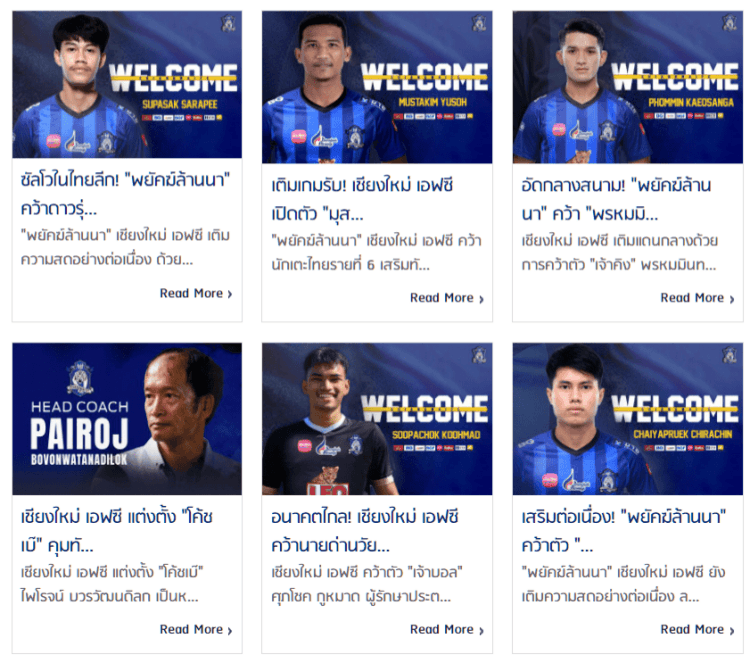Screen dimensions: 750x663
Task: Click the Soopachok Koohmad welcome banner image
Action: click(377, 419)
